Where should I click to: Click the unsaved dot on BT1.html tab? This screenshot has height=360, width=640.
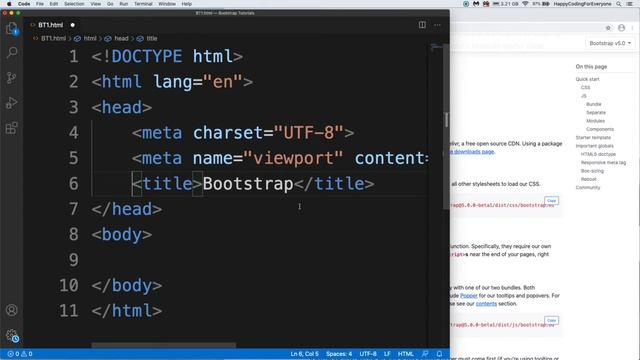tap(73, 25)
